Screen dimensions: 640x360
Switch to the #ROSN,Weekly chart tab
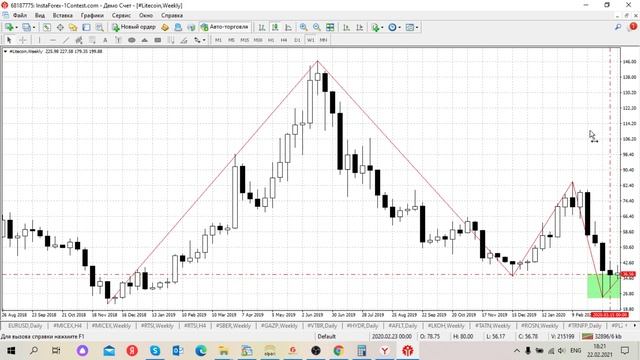pos(539,326)
